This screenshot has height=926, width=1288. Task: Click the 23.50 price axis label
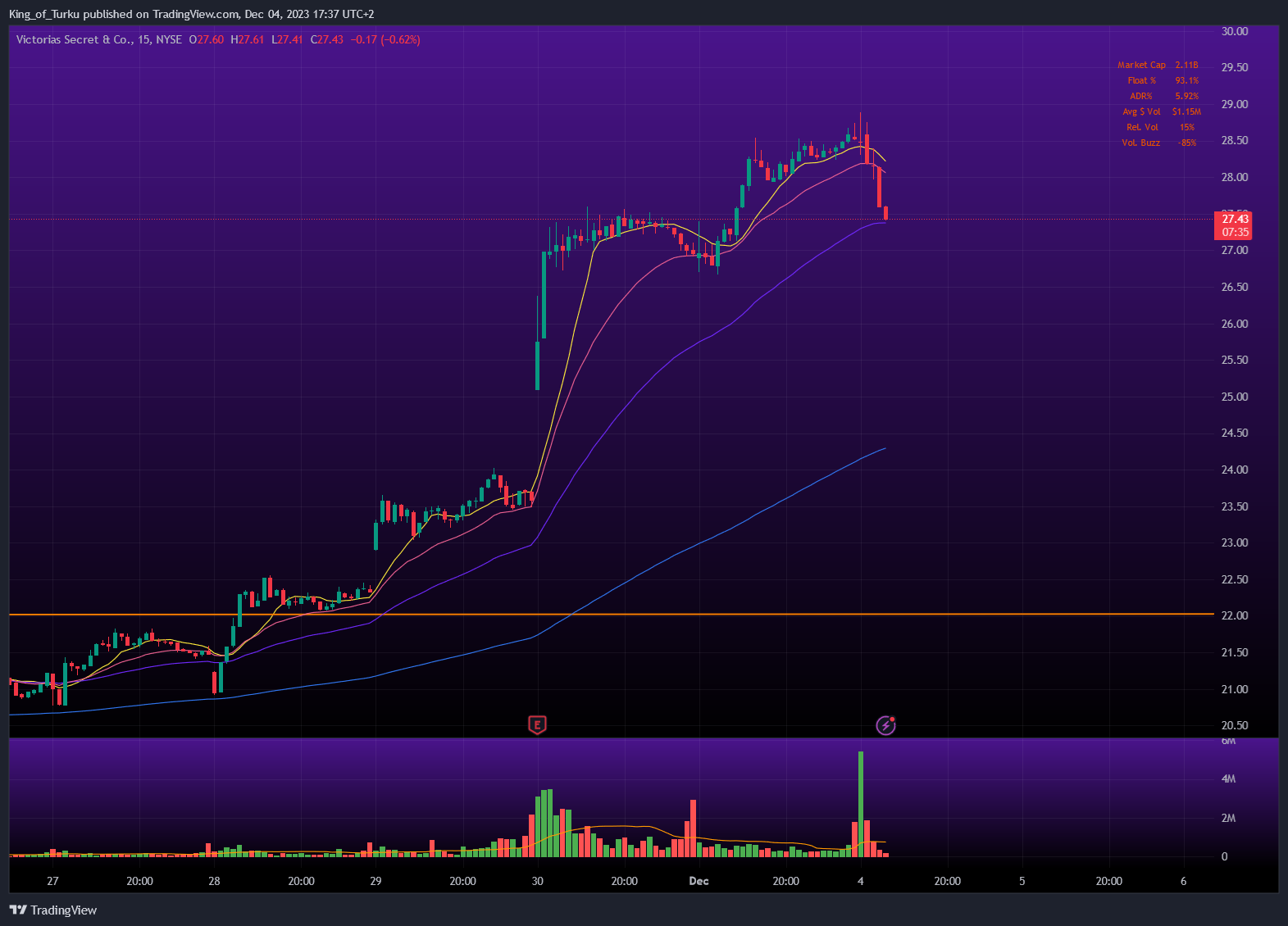tap(1234, 506)
